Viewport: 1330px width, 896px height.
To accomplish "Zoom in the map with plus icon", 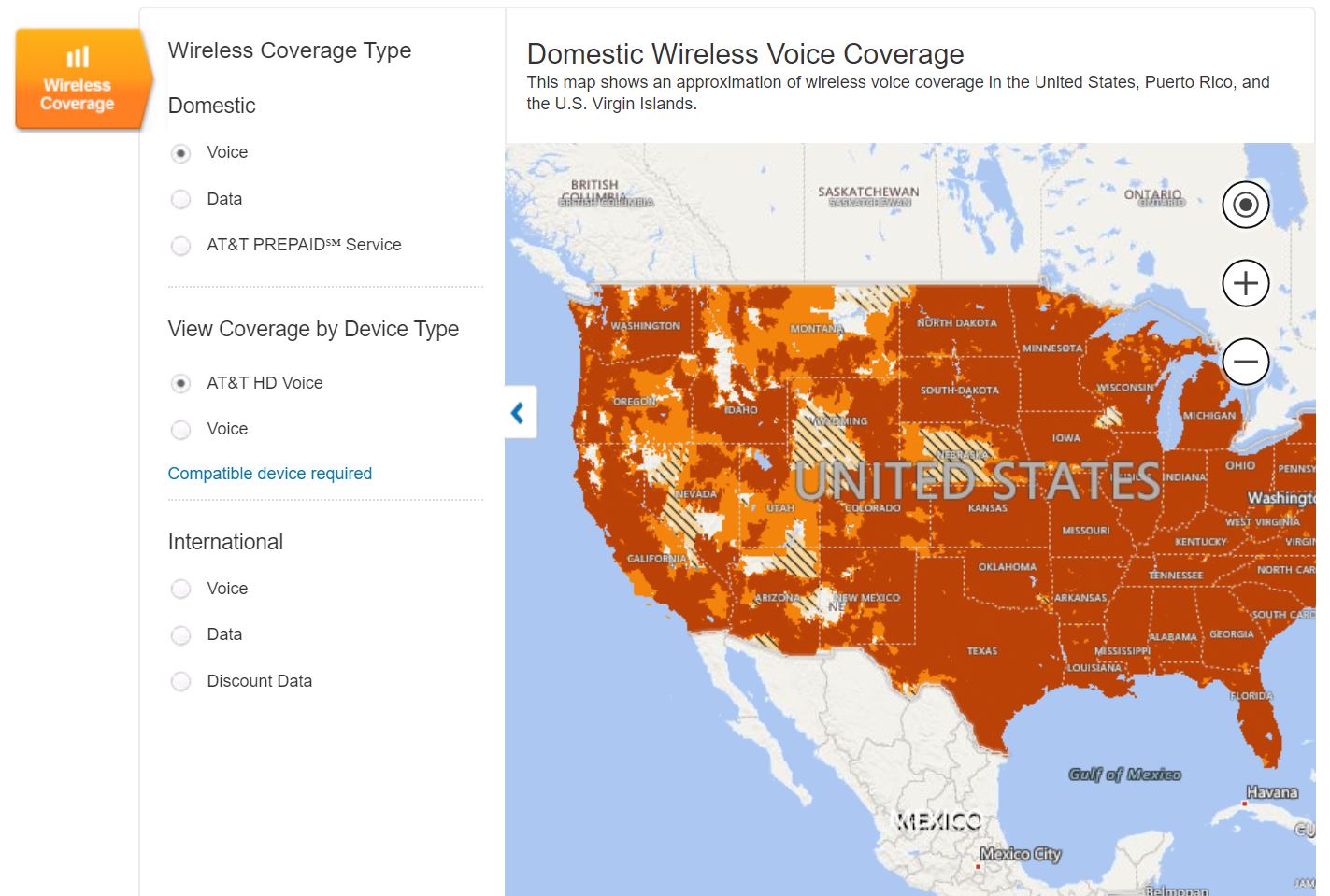I will [x=1246, y=283].
